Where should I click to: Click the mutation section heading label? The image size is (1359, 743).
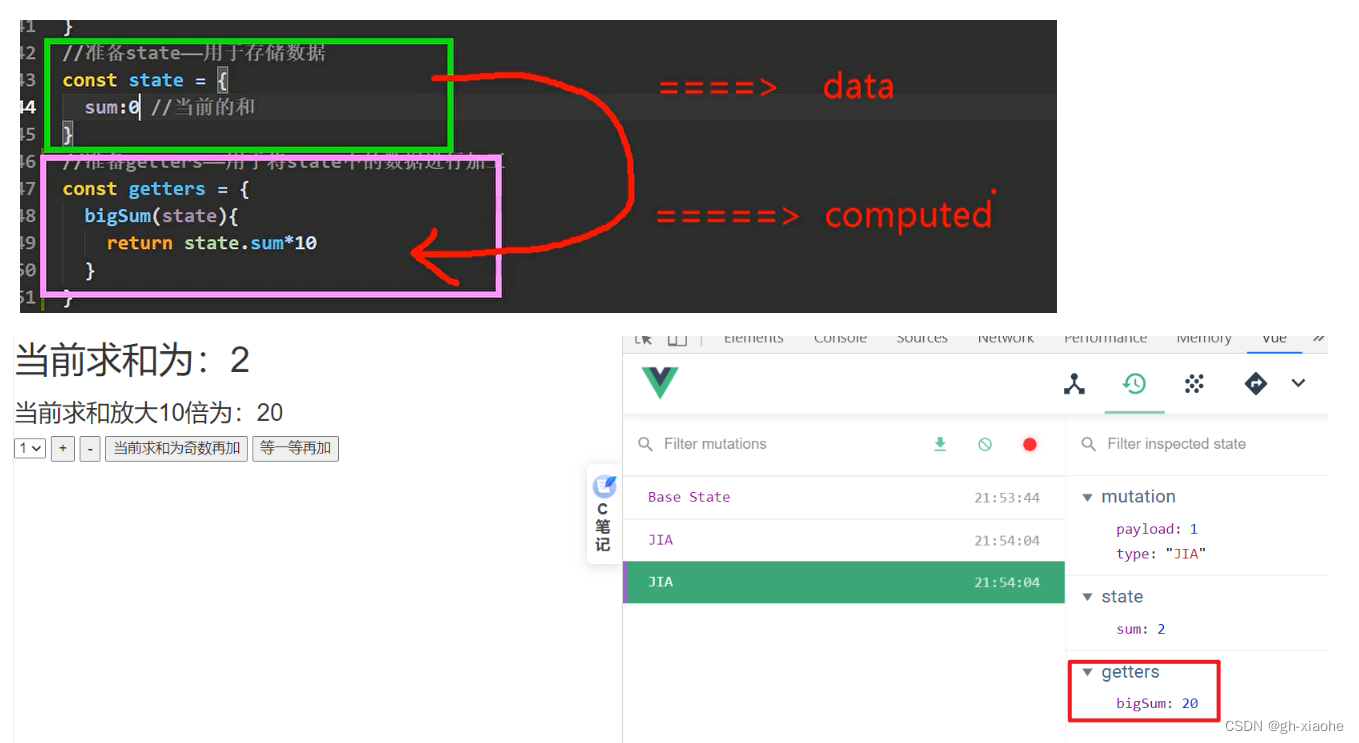tap(1138, 497)
